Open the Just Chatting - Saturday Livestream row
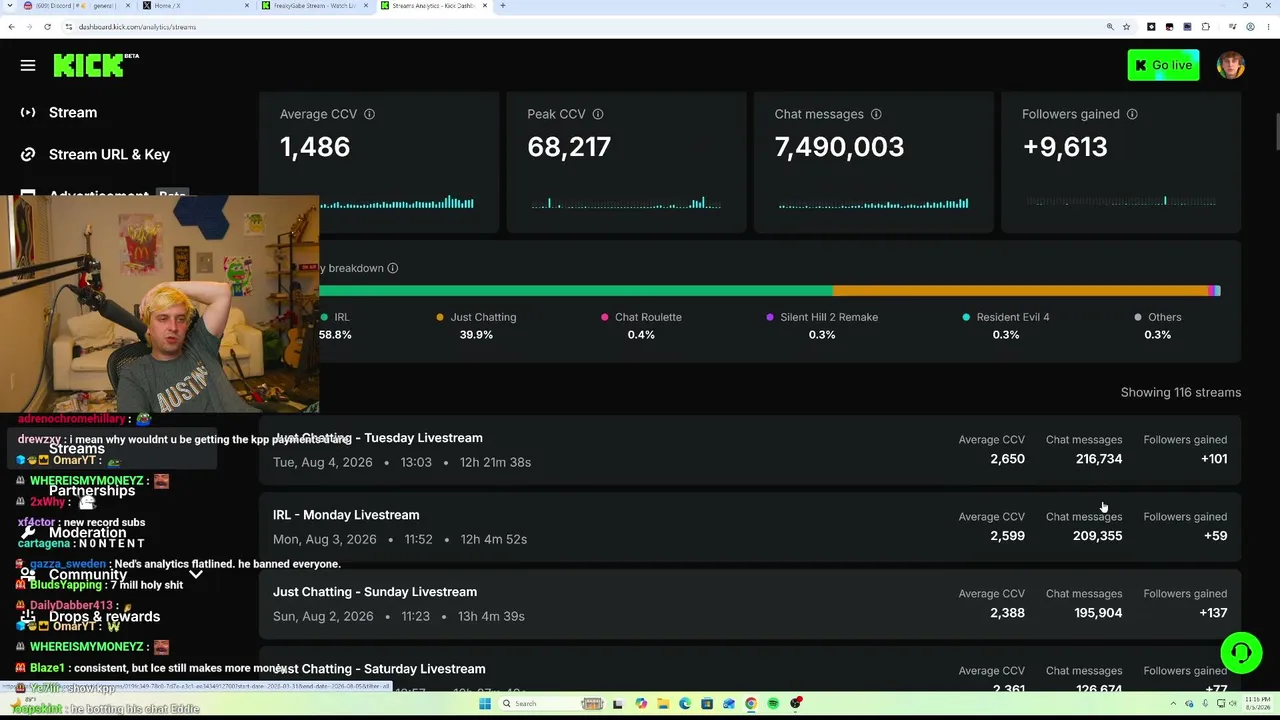Screen dimensions: 1280x720 pos(750,669)
